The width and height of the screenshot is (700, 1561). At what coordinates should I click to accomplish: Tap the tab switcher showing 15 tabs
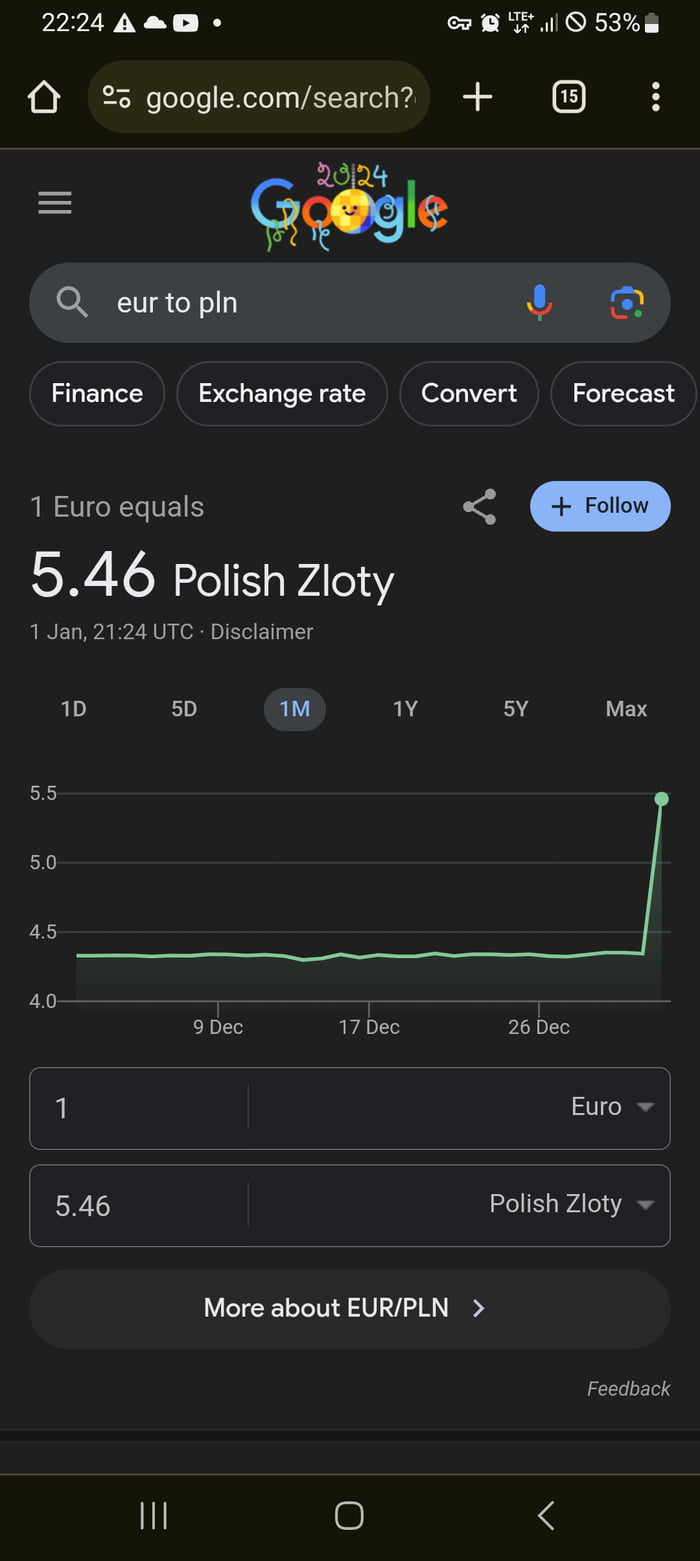tap(568, 97)
